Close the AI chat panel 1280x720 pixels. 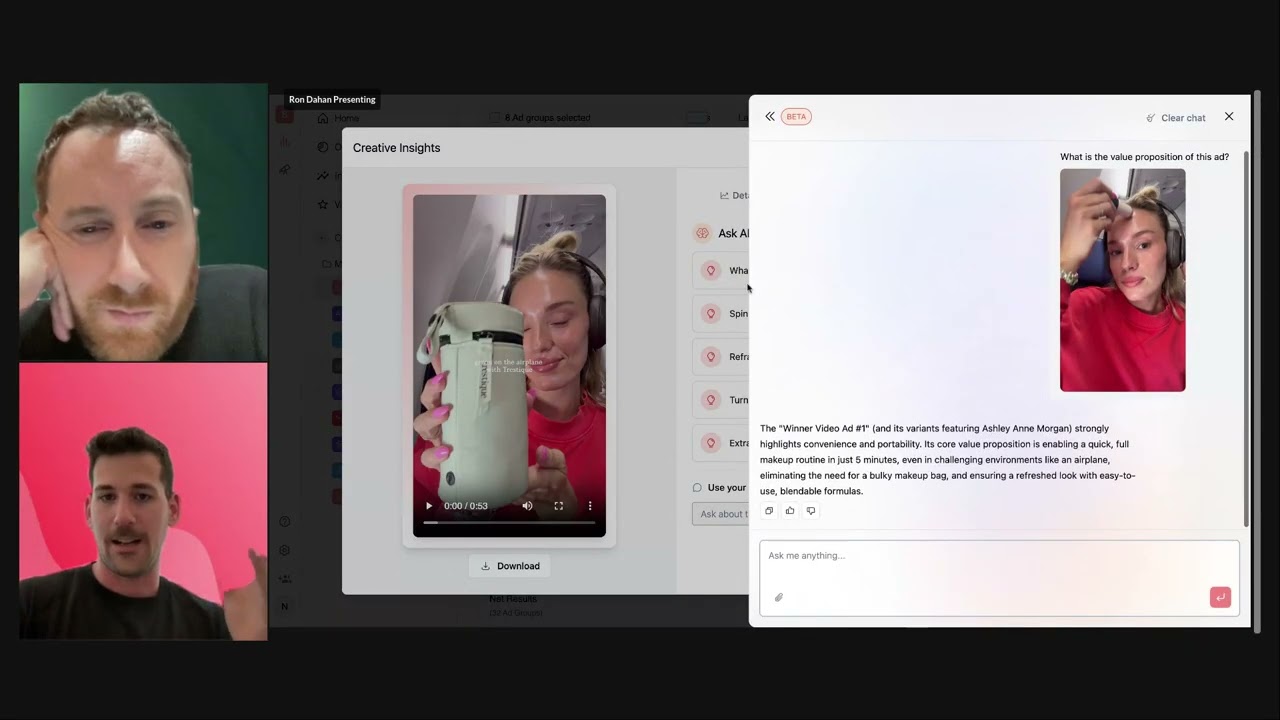1229,116
